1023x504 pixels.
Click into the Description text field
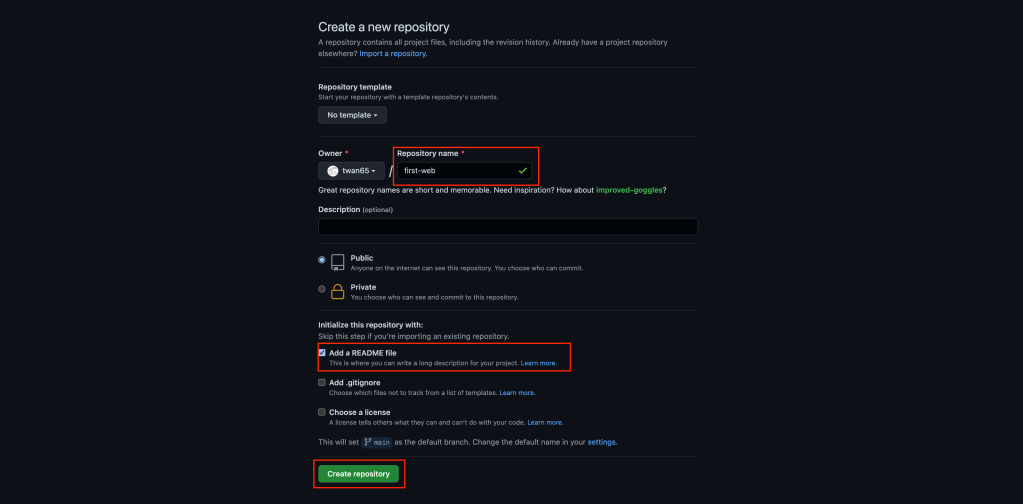pos(508,227)
